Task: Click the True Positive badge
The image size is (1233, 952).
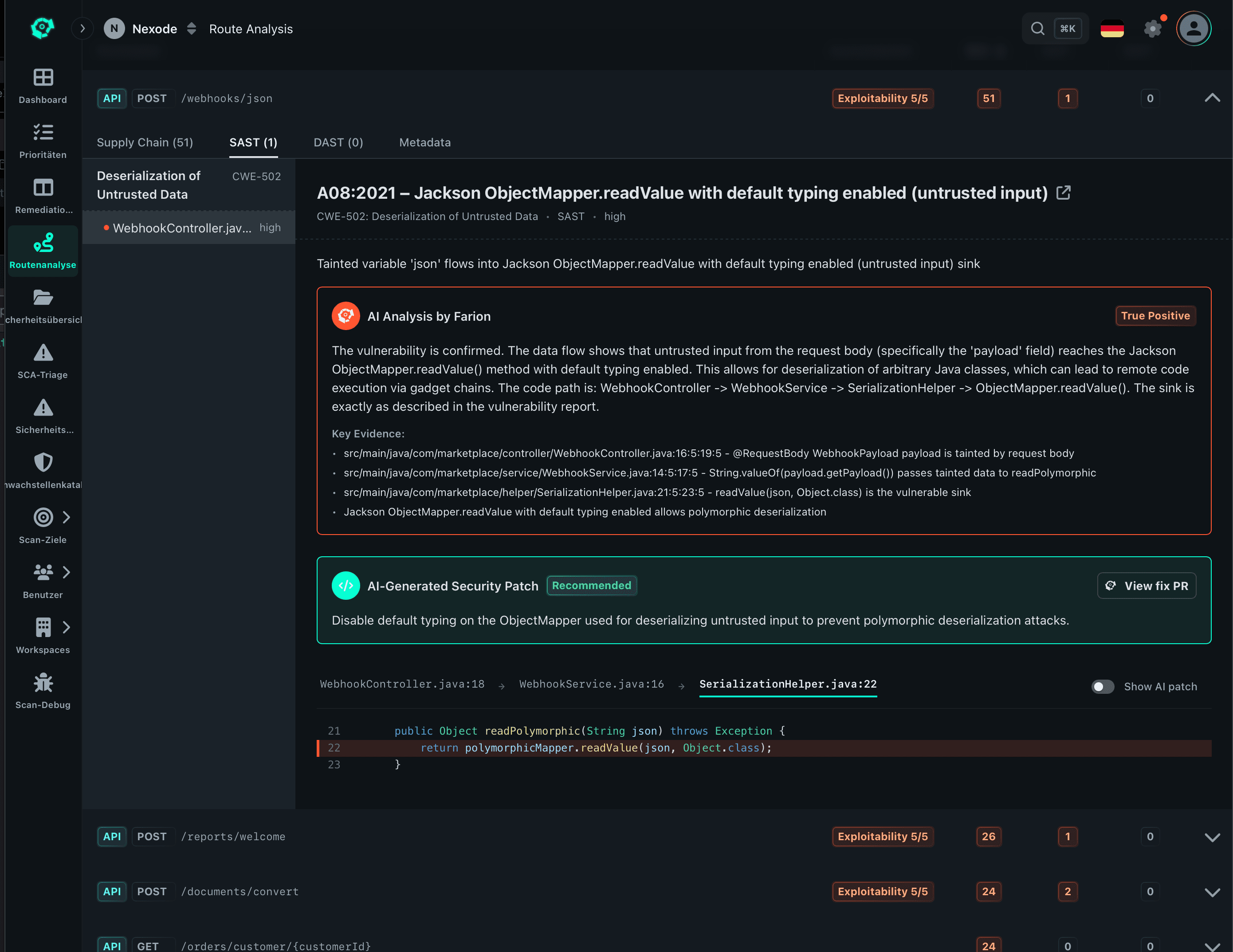Action: click(1155, 316)
